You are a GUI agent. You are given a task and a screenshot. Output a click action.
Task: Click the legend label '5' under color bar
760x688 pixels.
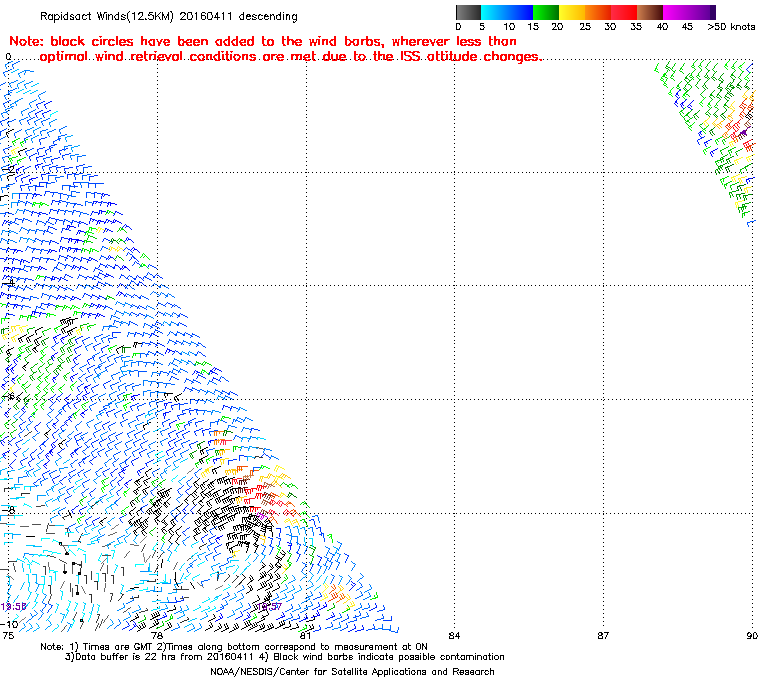(x=482, y=27)
